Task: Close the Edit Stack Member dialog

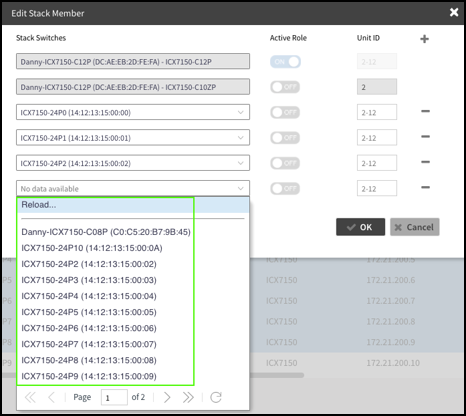Action: pos(454,12)
